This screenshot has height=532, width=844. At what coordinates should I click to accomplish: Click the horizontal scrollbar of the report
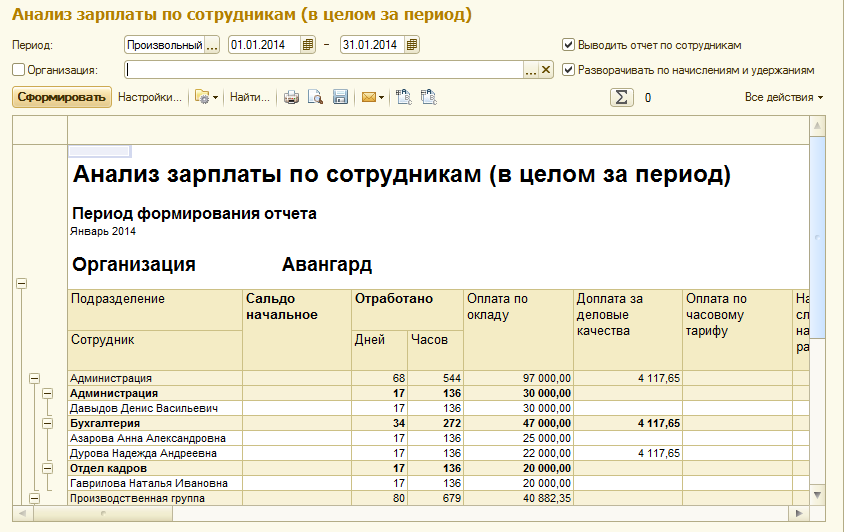tap(400, 513)
